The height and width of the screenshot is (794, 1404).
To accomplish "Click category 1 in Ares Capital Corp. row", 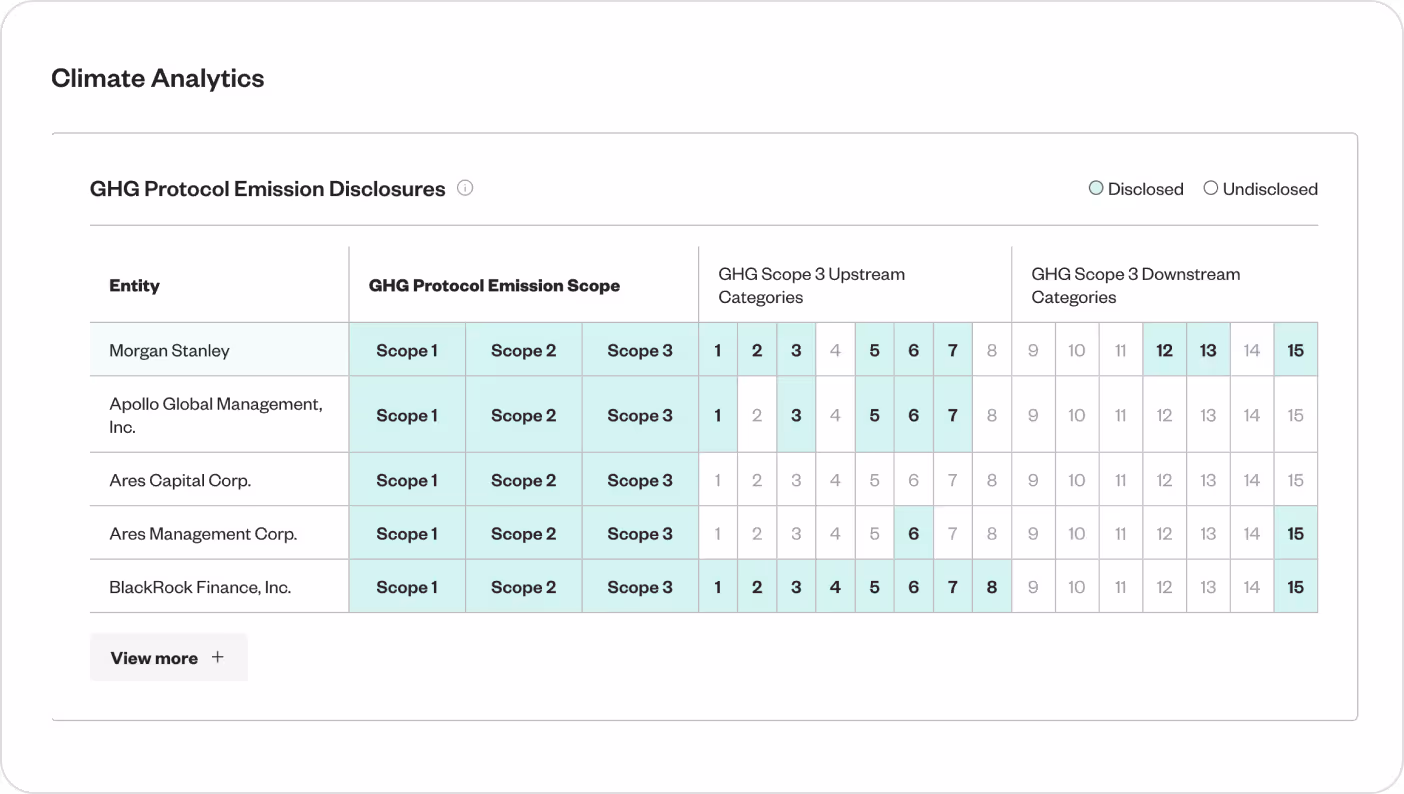I will pos(718,480).
